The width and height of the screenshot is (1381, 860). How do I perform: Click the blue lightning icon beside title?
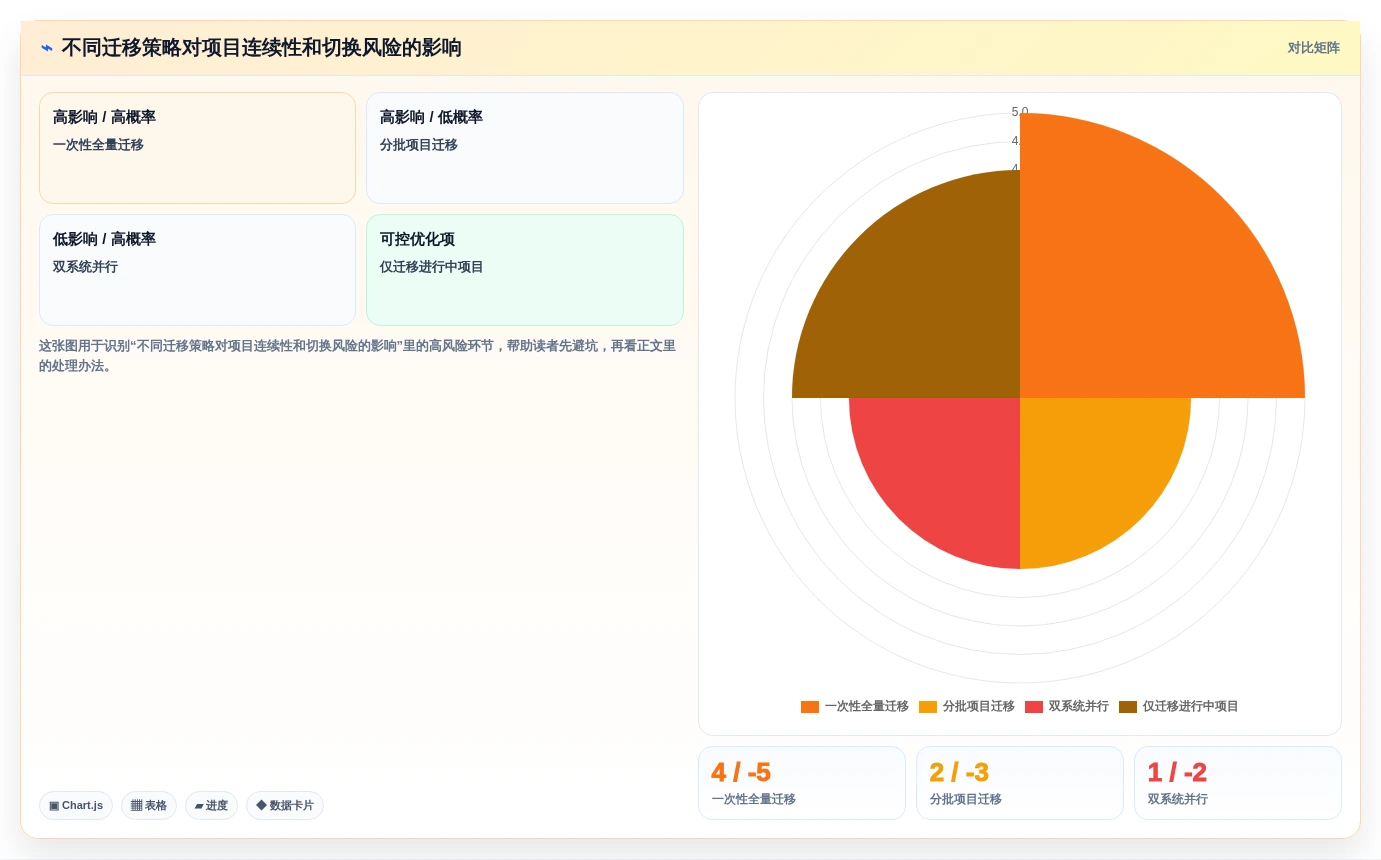click(47, 48)
